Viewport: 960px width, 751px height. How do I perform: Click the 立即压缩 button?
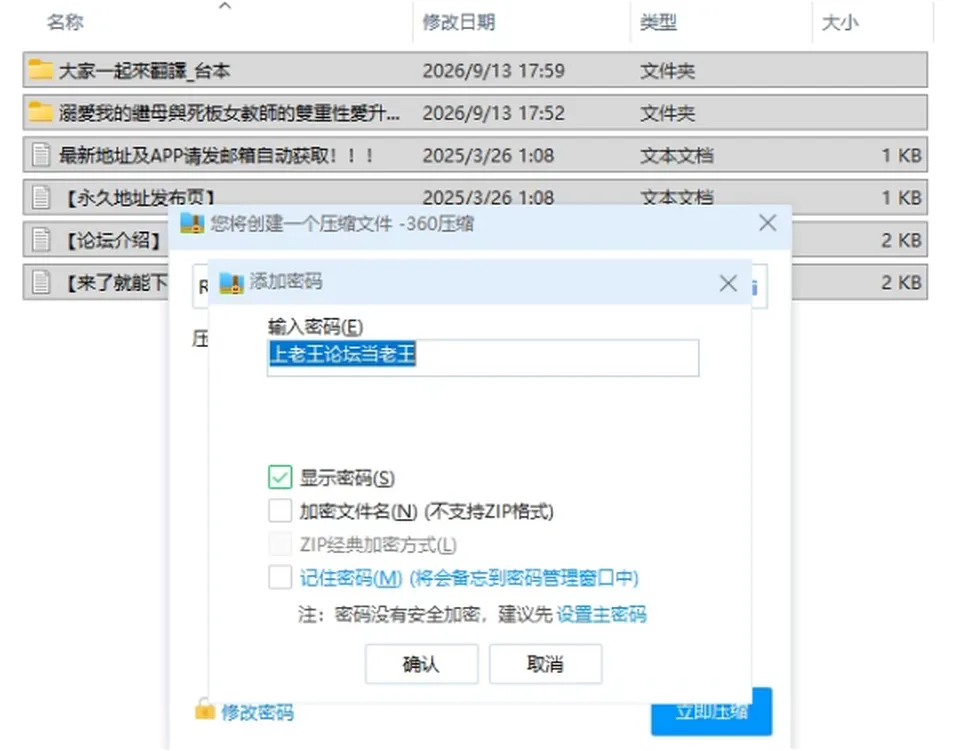coord(711,711)
